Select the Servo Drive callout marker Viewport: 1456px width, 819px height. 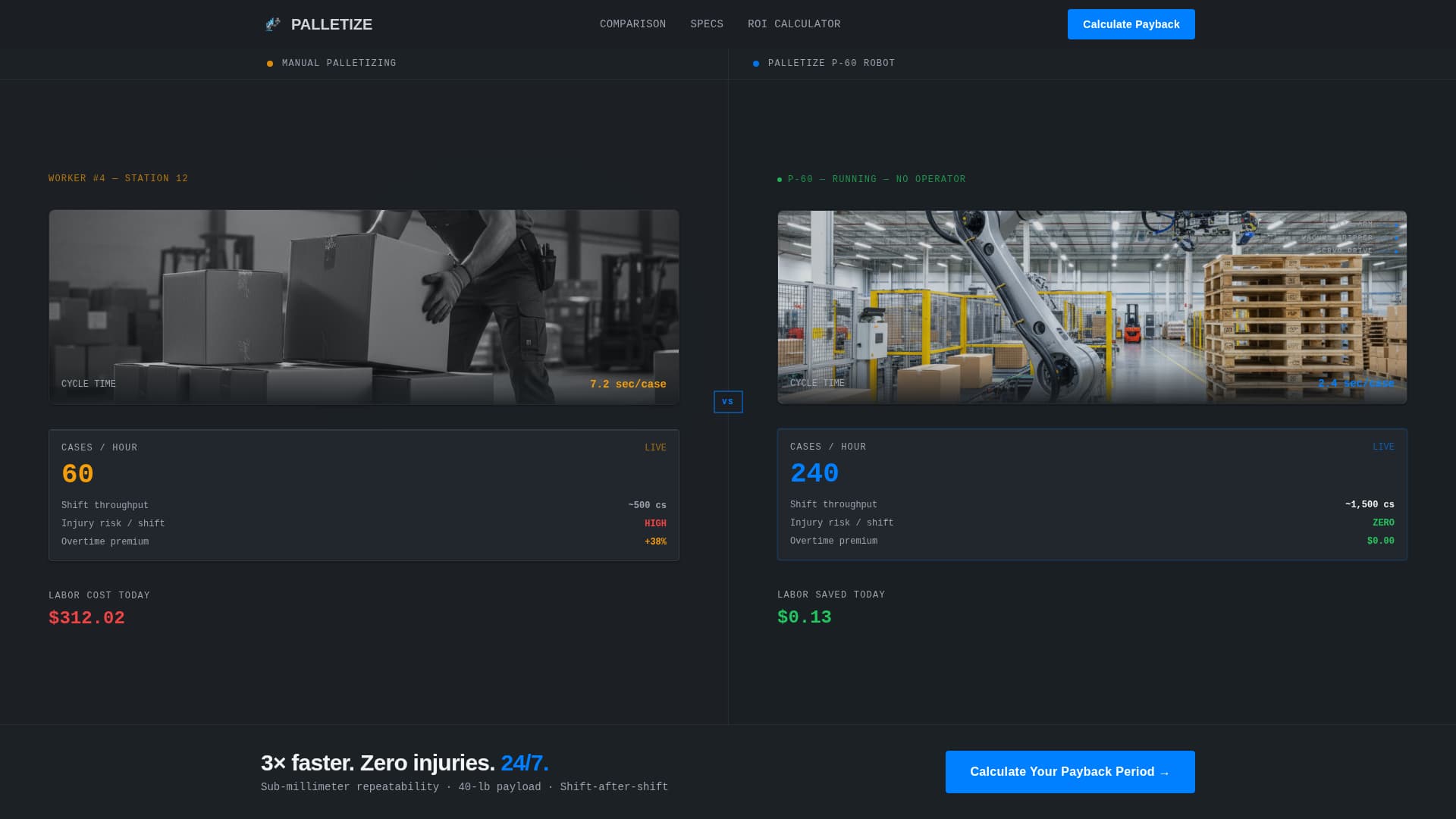(x=1396, y=251)
